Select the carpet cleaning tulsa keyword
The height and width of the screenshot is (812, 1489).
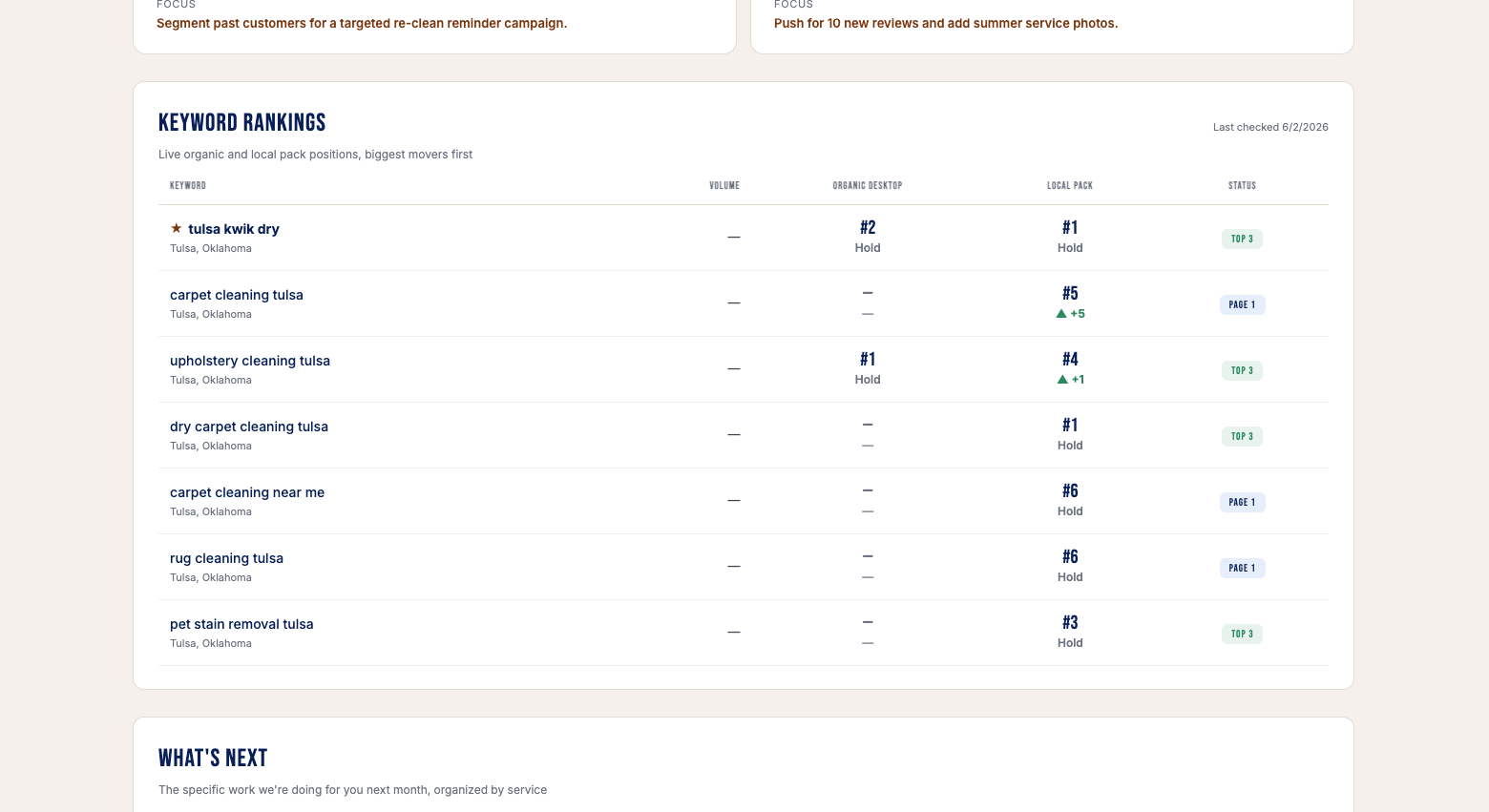[237, 295]
